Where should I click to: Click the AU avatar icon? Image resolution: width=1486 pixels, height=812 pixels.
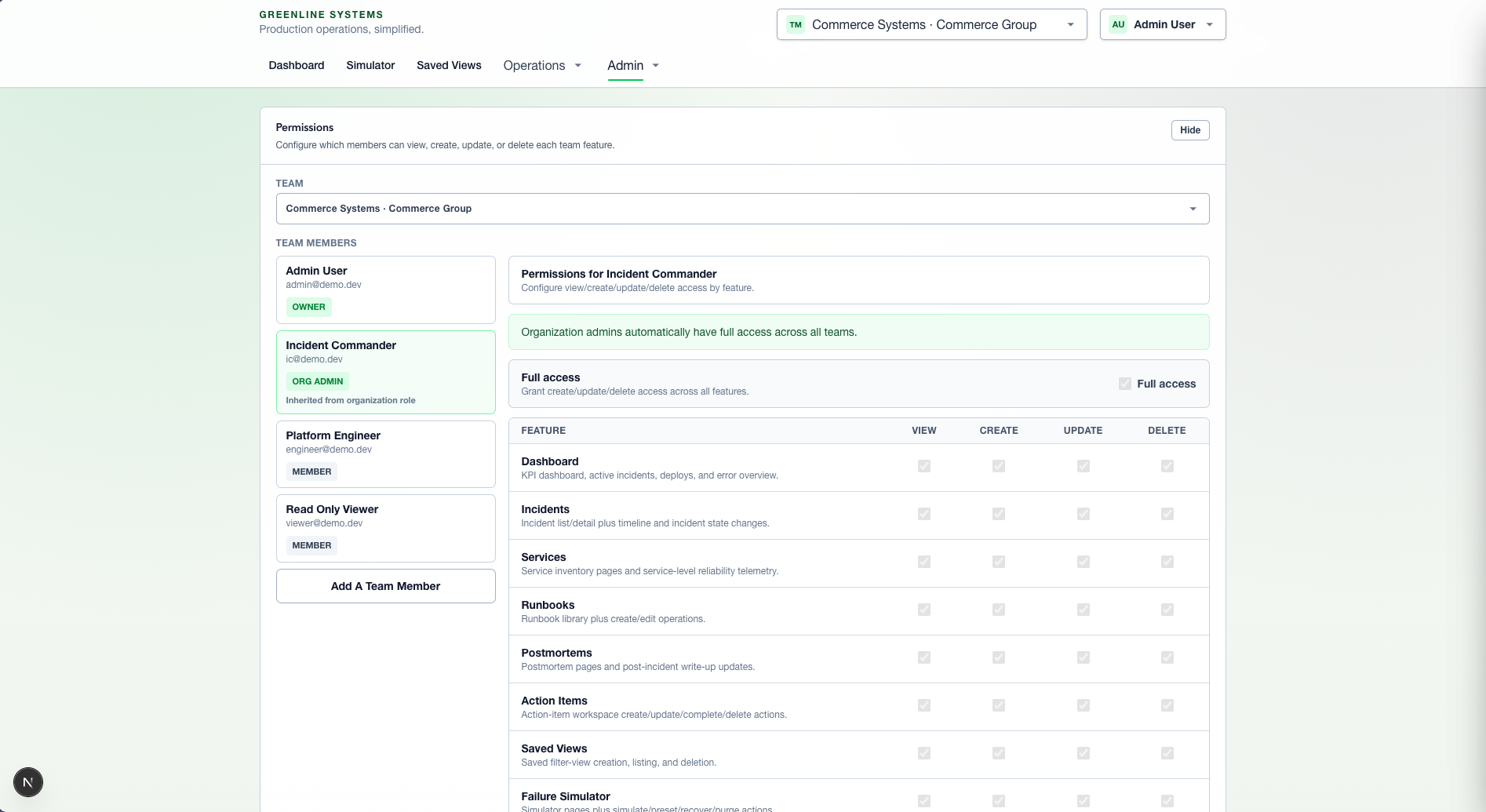point(1117,24)
